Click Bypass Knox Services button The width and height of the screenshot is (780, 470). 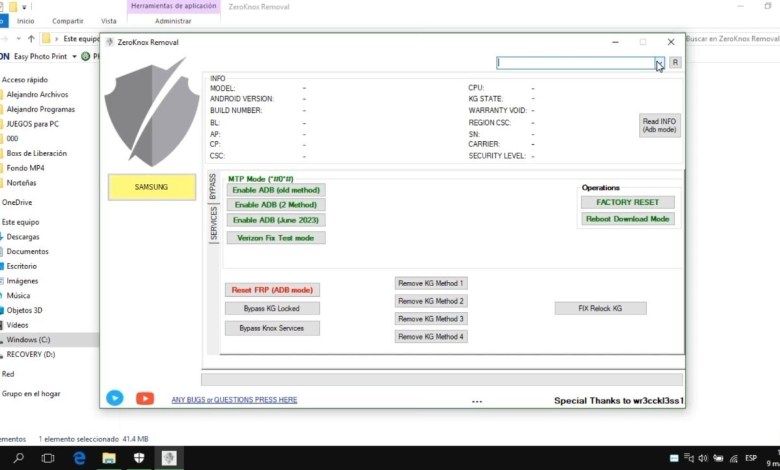(272, 328)
